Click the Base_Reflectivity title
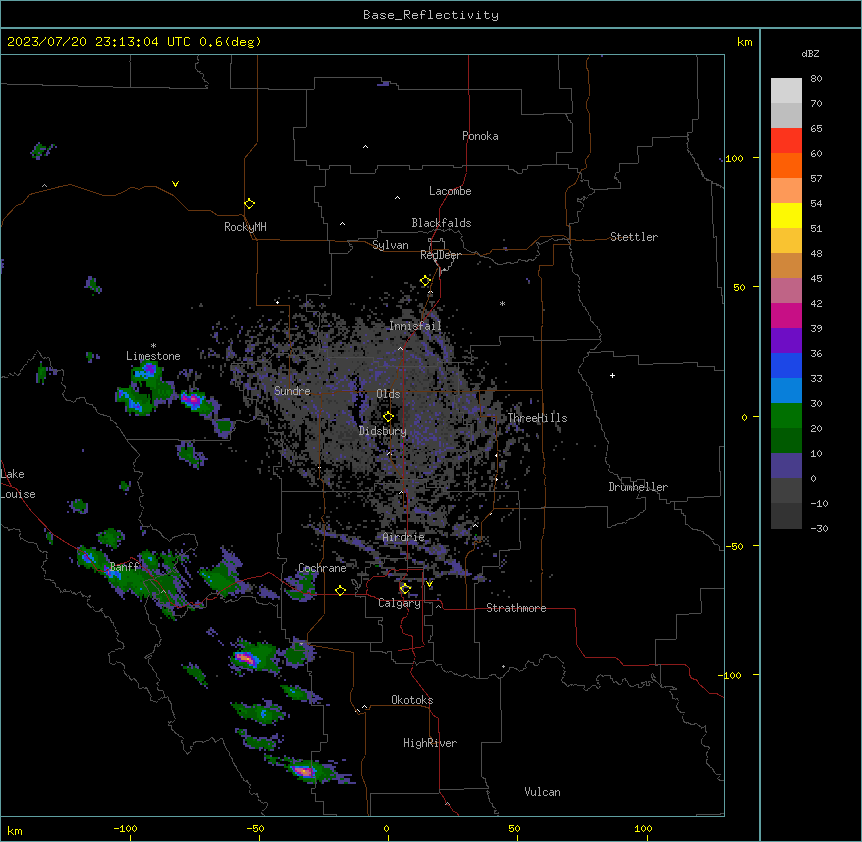 point(431,15)
